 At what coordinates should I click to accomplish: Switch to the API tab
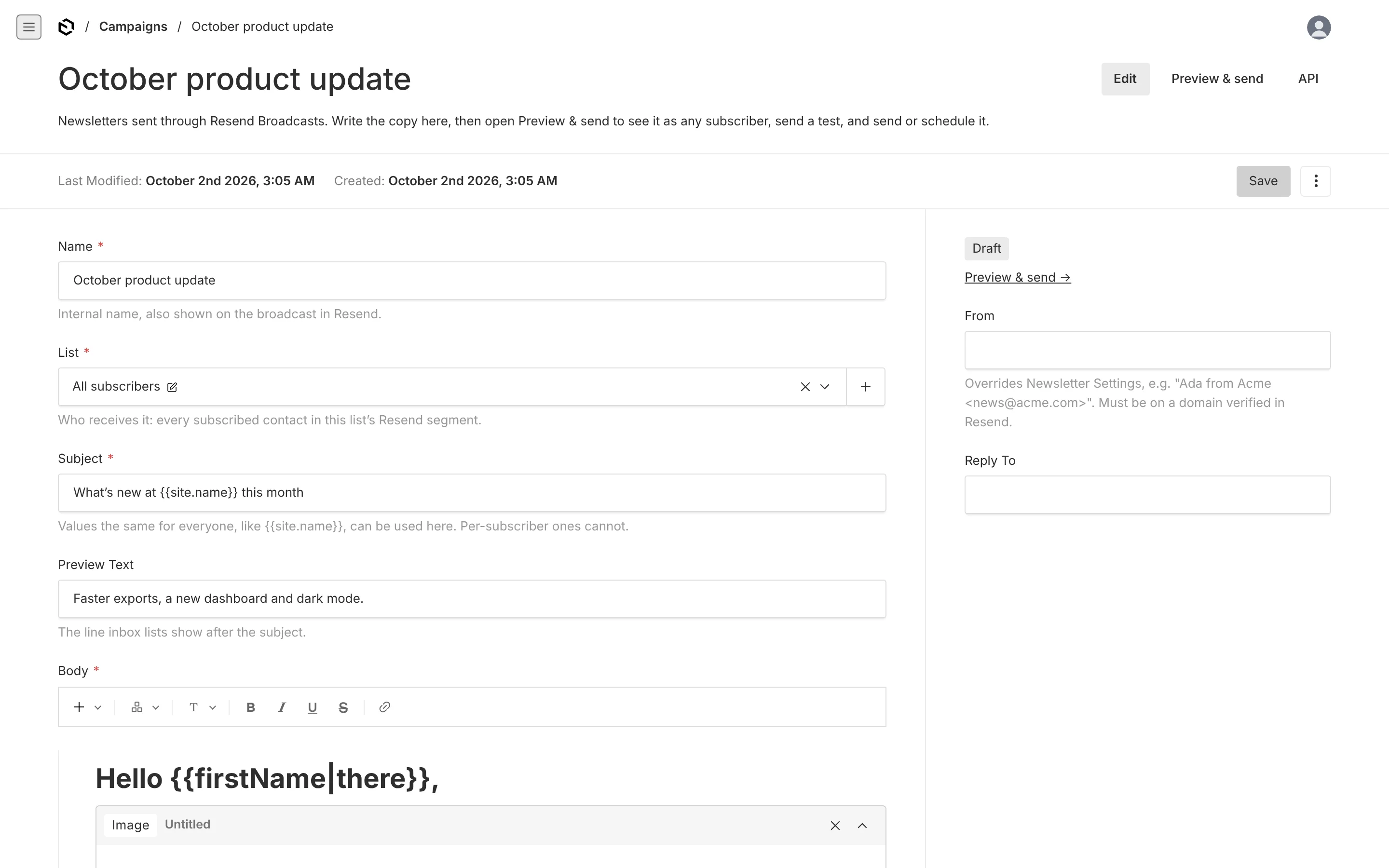1308,79
